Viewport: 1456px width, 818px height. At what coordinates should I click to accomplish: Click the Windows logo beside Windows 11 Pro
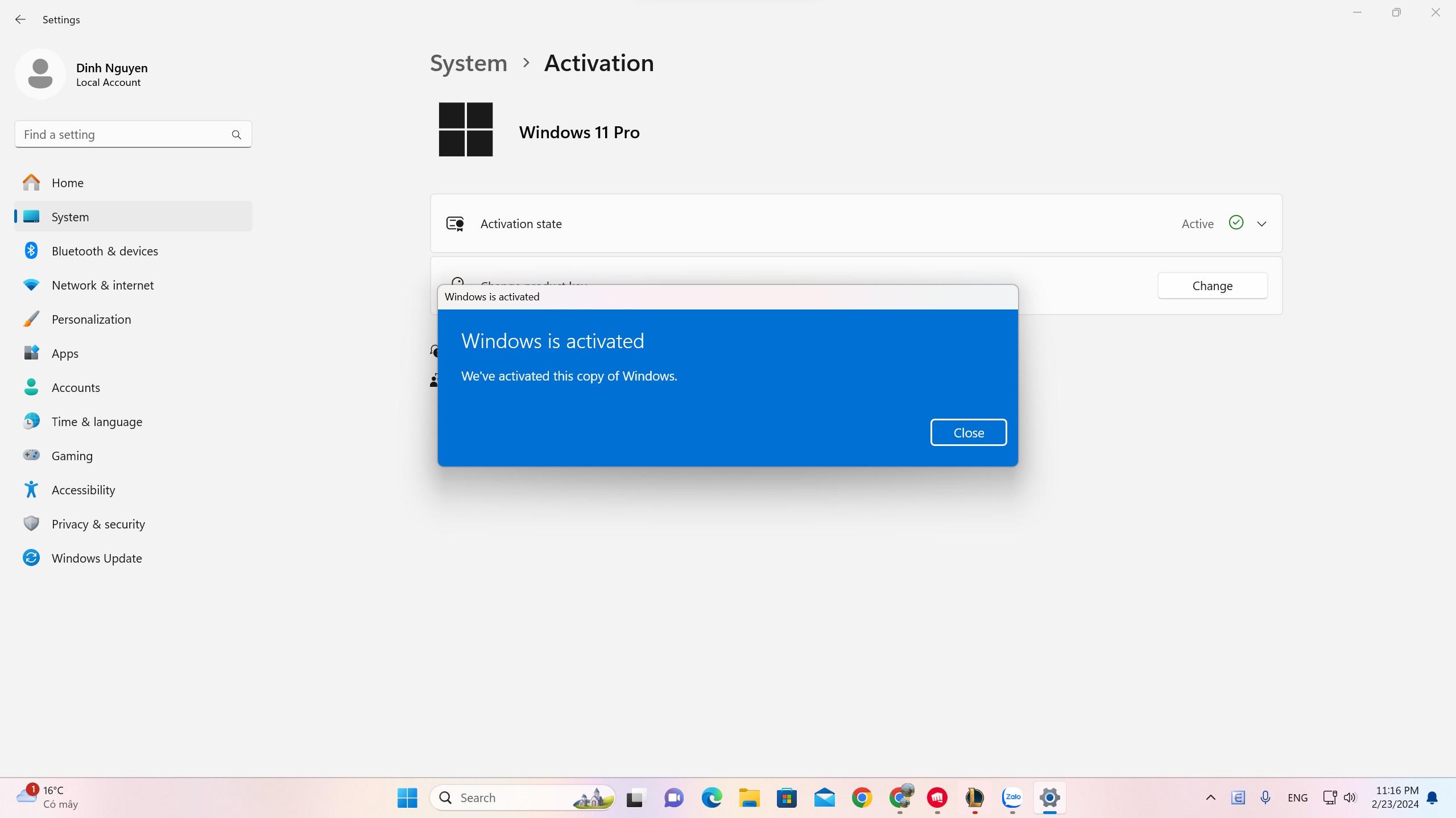point(466,129)
